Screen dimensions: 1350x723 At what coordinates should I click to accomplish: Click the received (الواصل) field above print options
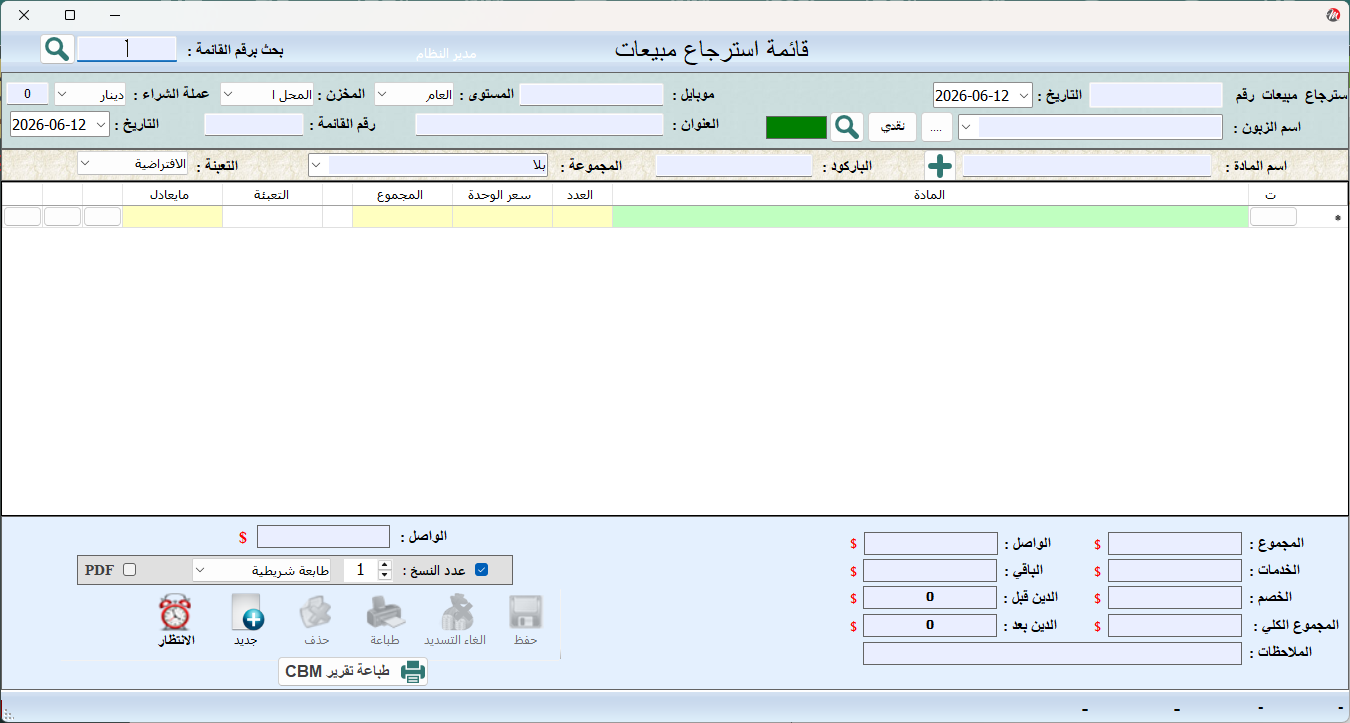(x=323, y=537)
